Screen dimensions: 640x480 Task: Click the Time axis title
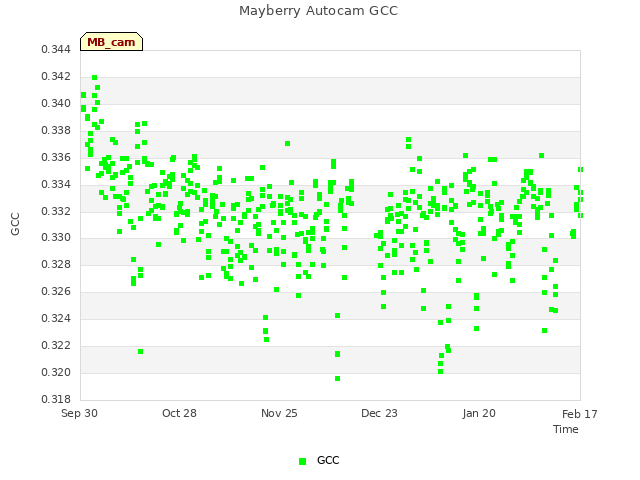(x=566, y=429)
